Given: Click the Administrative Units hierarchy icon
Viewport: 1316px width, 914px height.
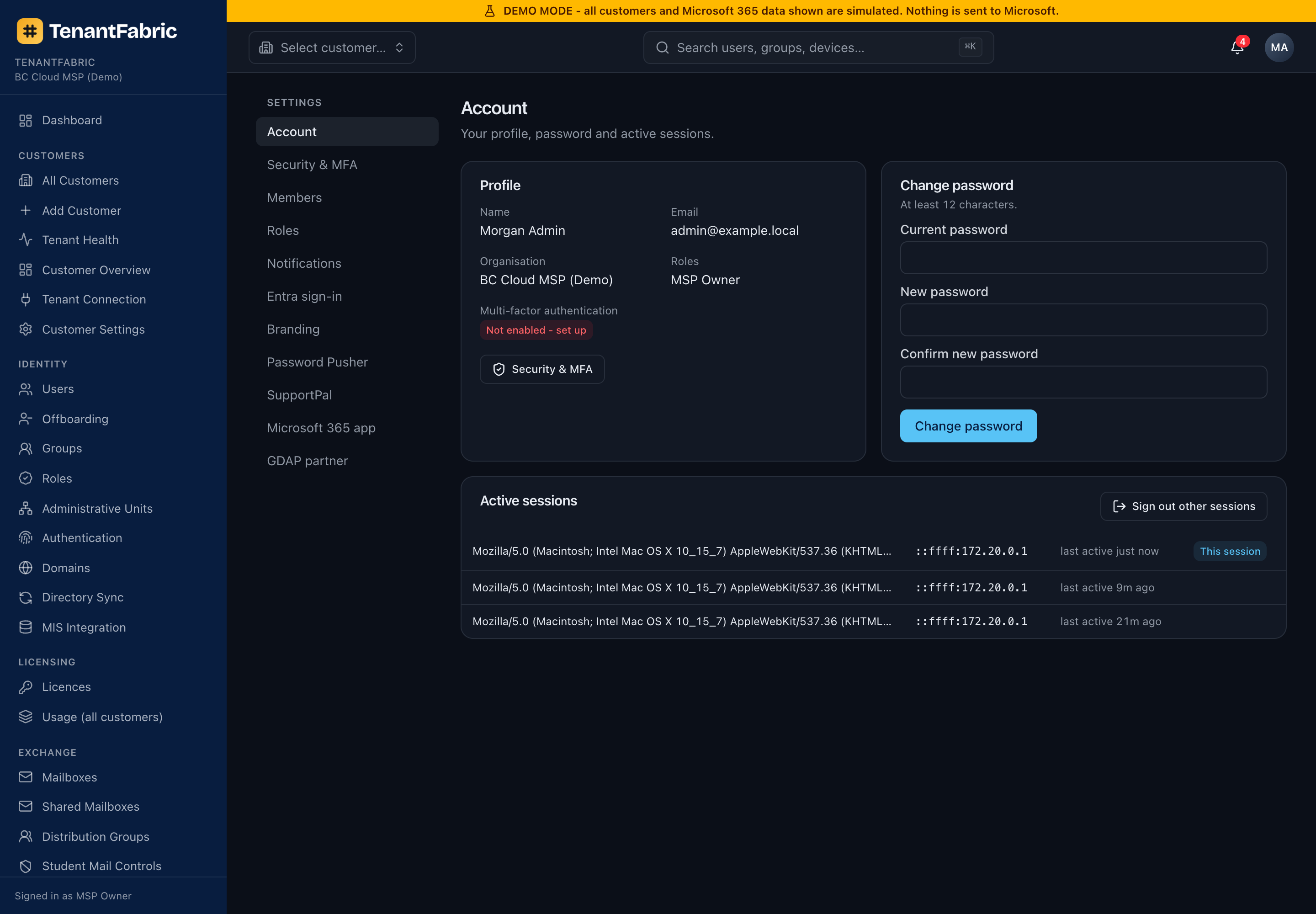Looking at the screenshot, I should (x=26, y=508).
